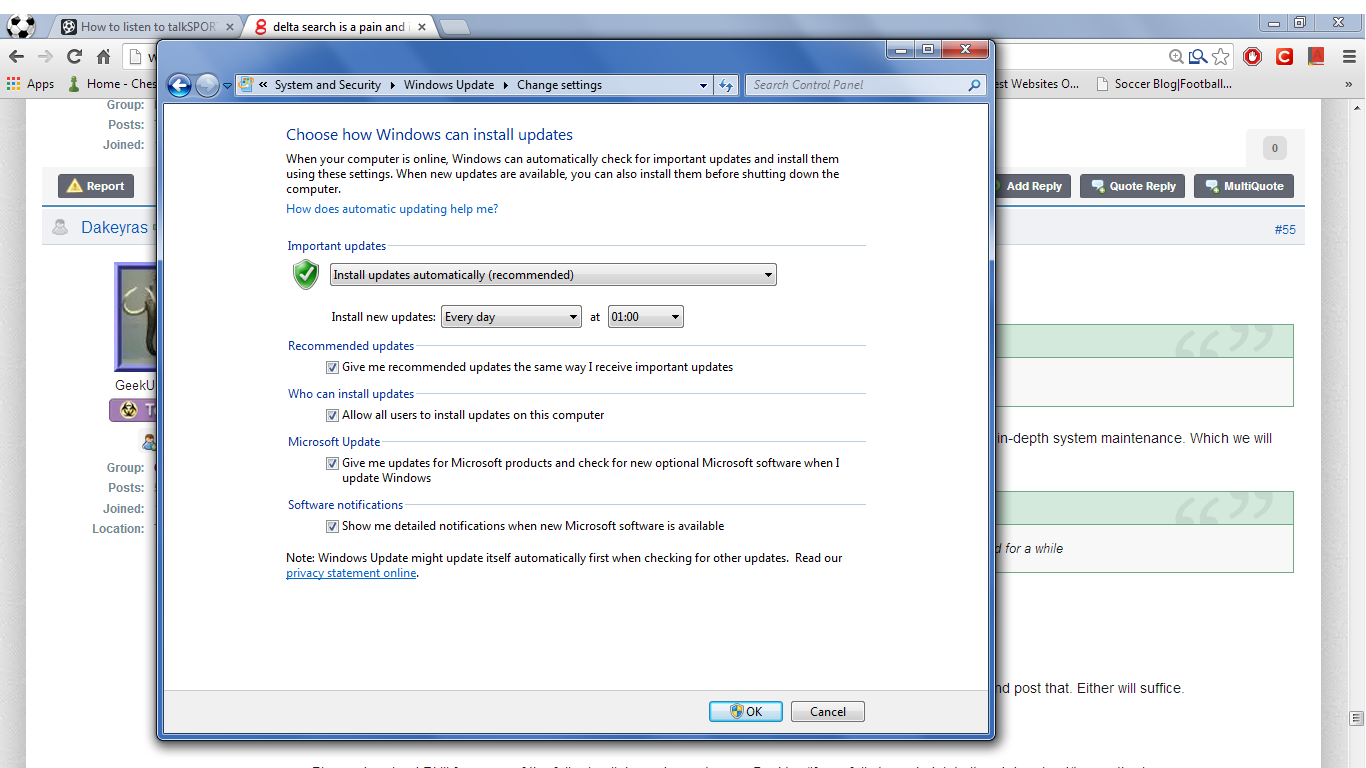Image resolution: width=1366 pixels, height=768 pixels.
Task: Open the Apps bookmark shortcut
Action: pos(30,84)
